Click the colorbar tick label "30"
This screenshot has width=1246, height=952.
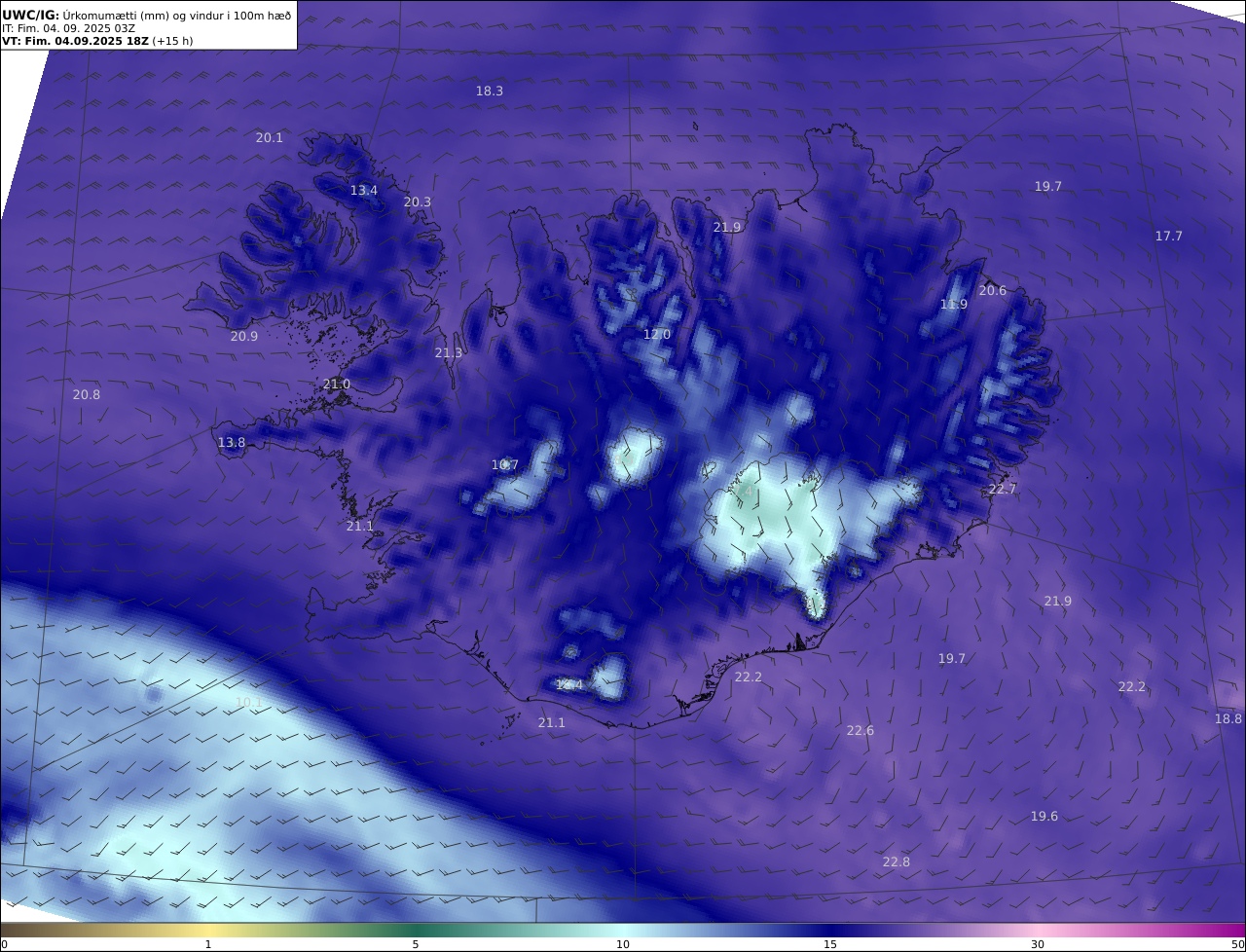tap(1038, 944)
